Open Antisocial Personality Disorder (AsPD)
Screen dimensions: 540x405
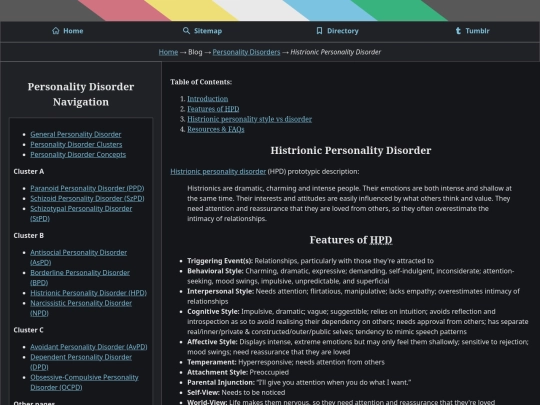[79, 257]
